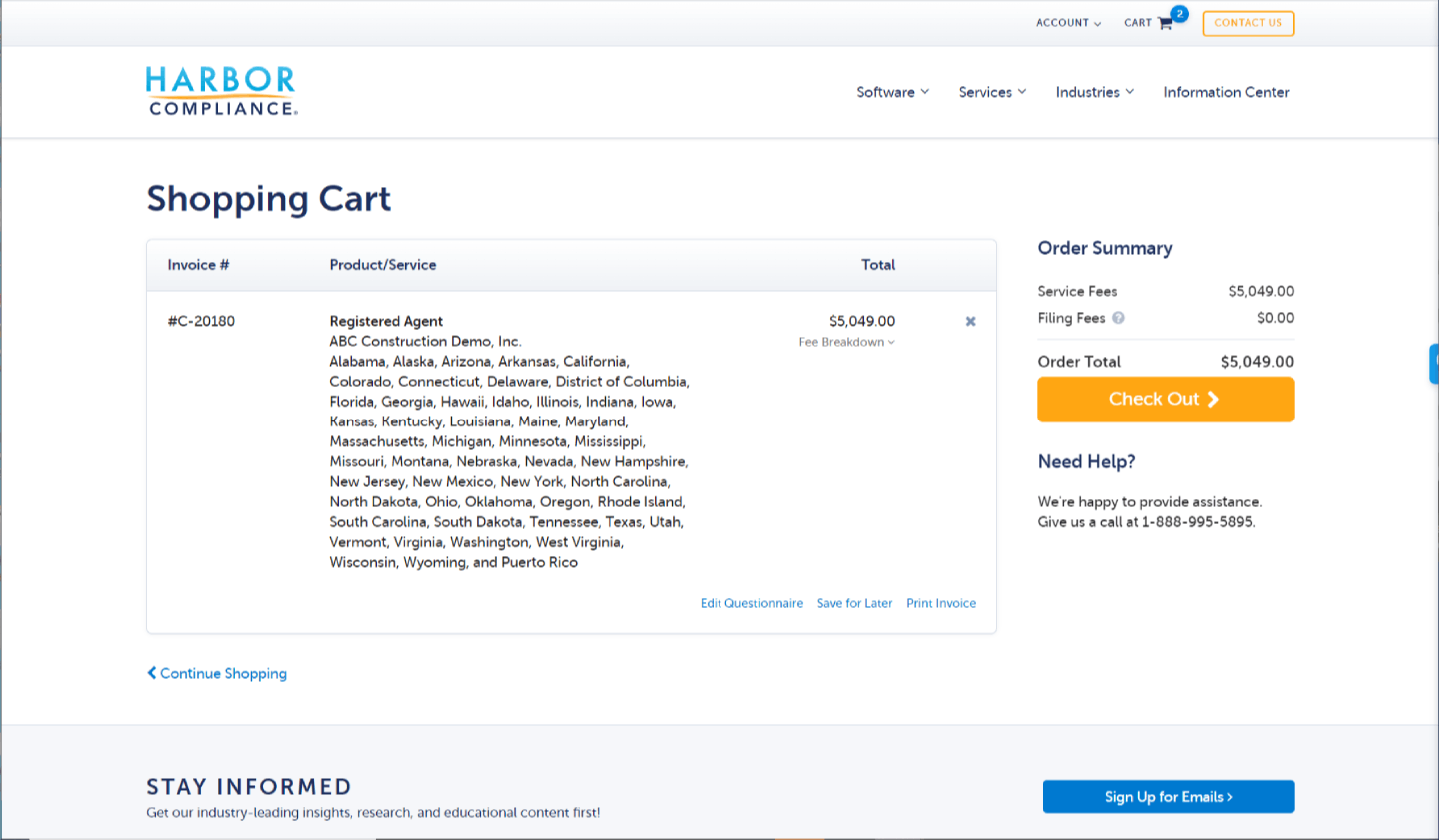
Task: Click the Invoice # column header
Action: pos(198,265)
